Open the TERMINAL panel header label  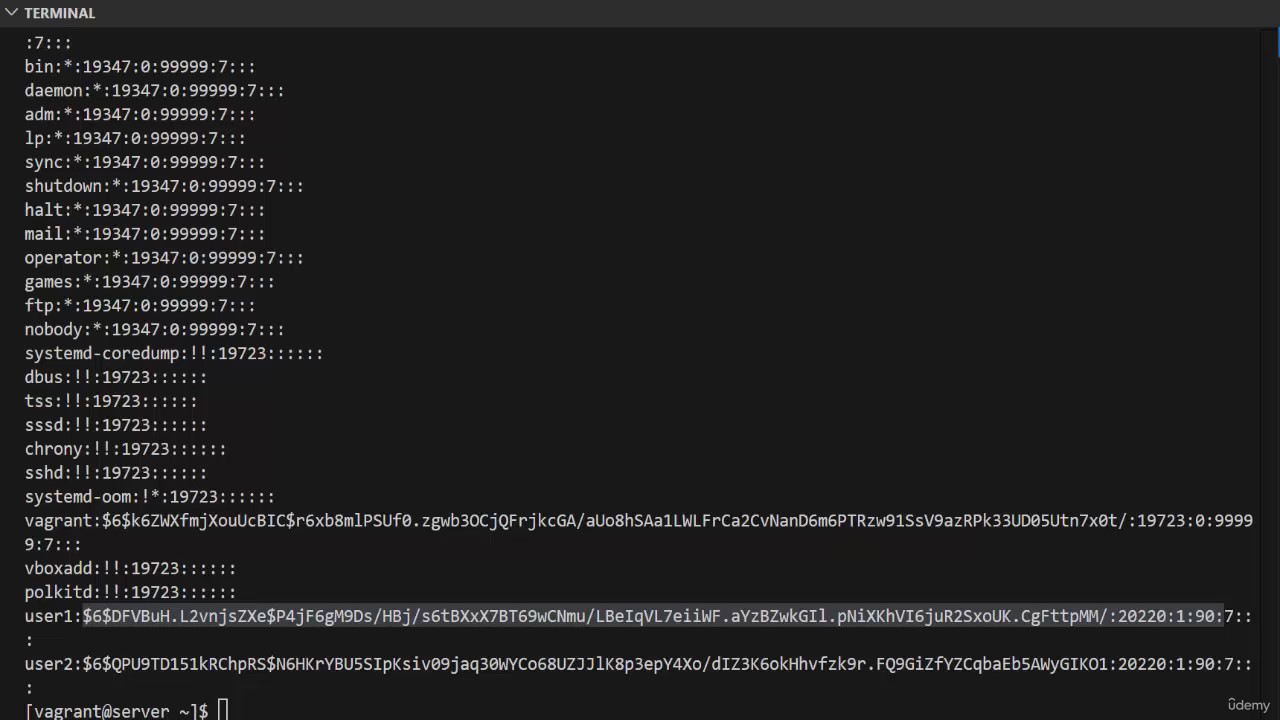click(x=59, y=13)
